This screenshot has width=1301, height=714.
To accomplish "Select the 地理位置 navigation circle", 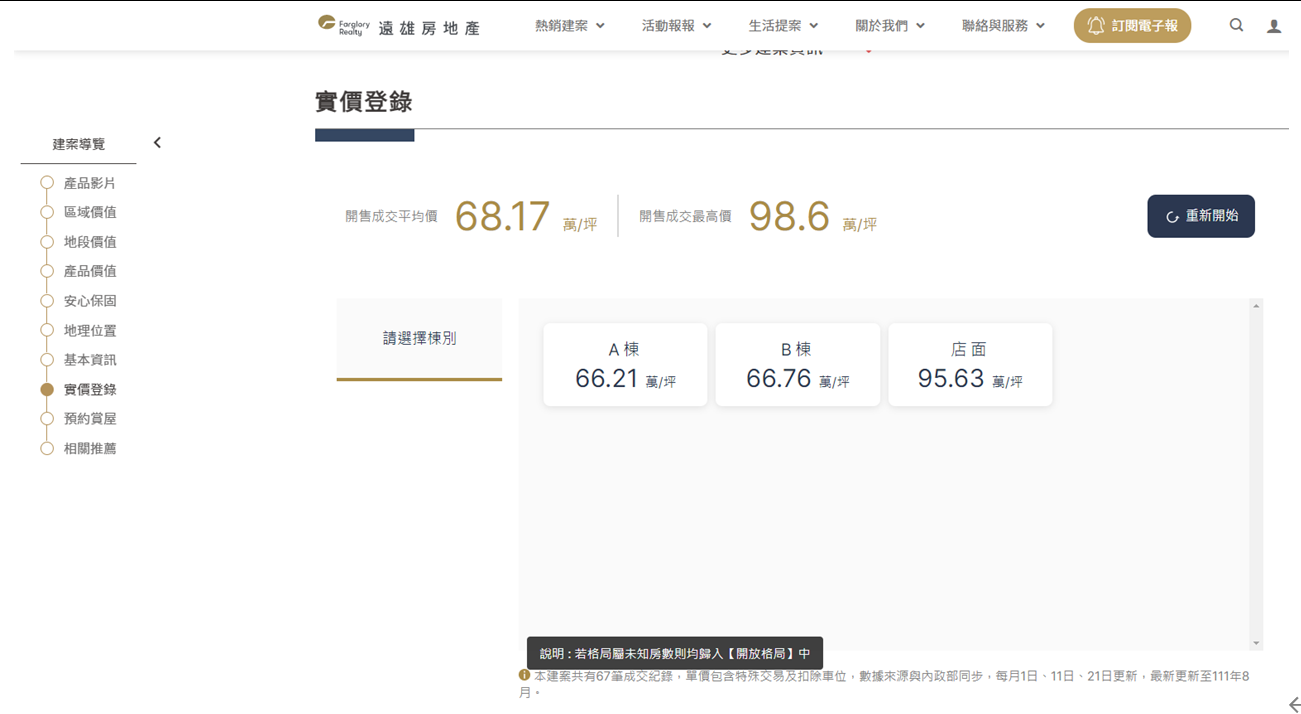I will point(47,330).
